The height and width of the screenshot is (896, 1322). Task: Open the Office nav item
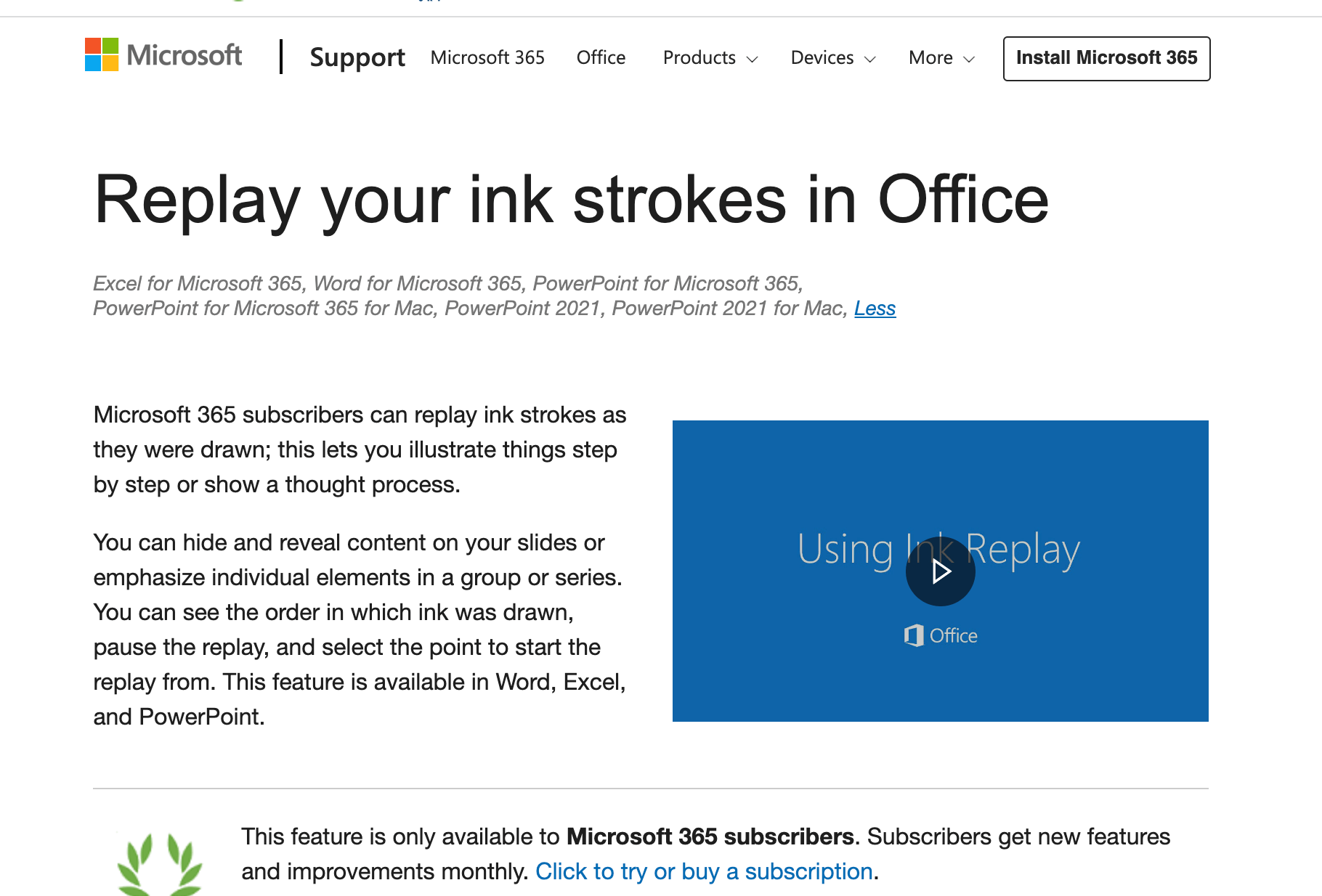click(x=601, y=57)
